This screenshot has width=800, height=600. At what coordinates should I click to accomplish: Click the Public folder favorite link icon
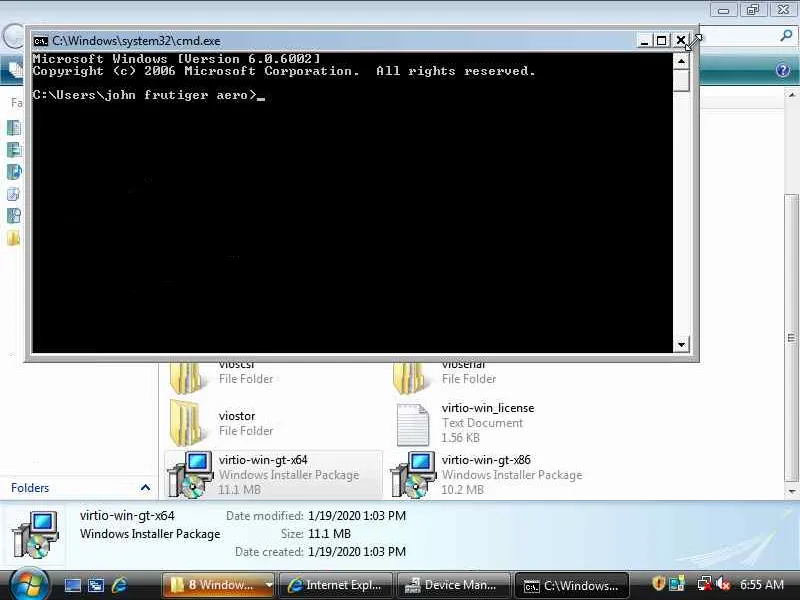14,238
